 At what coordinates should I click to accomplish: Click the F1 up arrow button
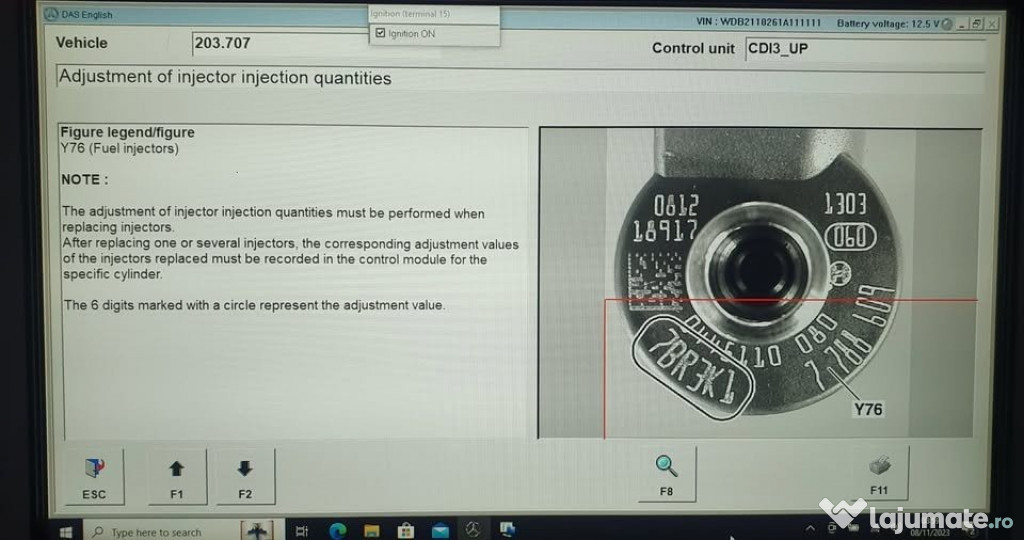(x=177, y=475)
